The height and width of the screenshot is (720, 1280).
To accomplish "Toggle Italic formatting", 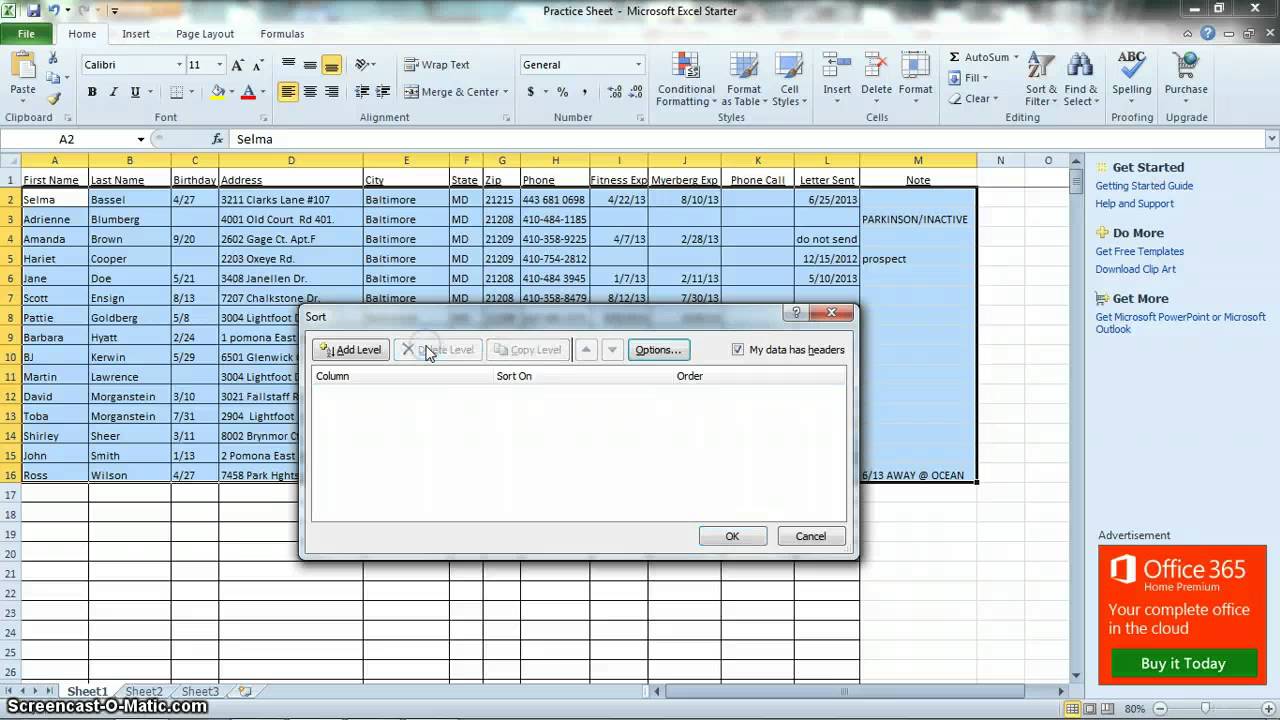I will coord(113,92).
